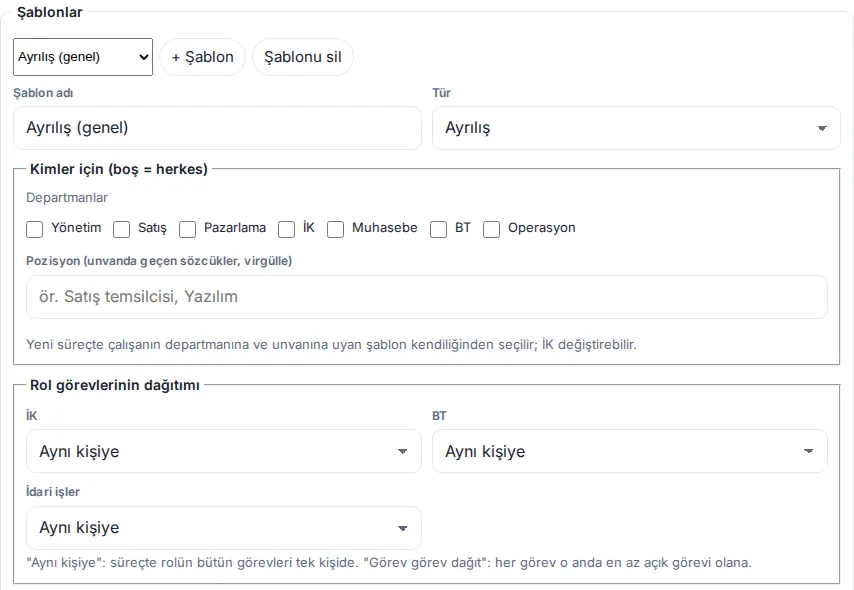This screenshot has height=590, width=854.
Task: Toggle the Muhasebe department checkbox
Action: click(x=336, y=229)
